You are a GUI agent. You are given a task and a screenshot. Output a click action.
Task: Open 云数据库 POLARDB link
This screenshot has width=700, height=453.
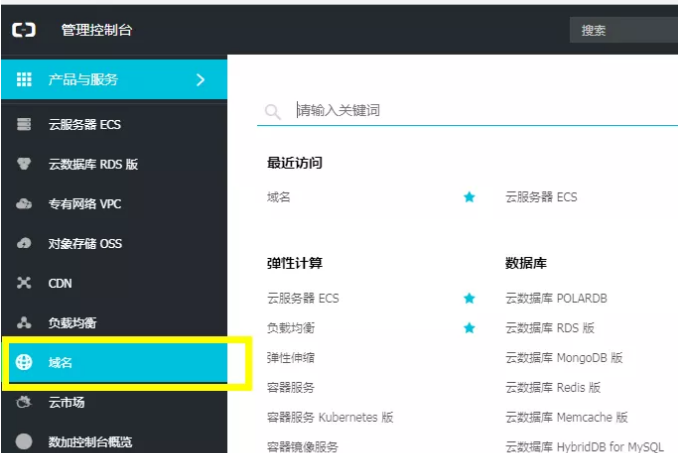tap(556, 298)
